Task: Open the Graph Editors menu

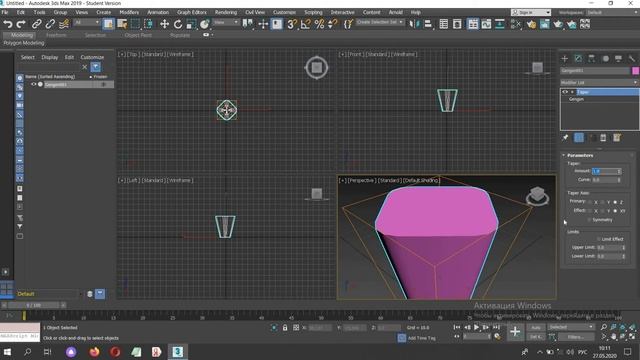Action: 191,12
